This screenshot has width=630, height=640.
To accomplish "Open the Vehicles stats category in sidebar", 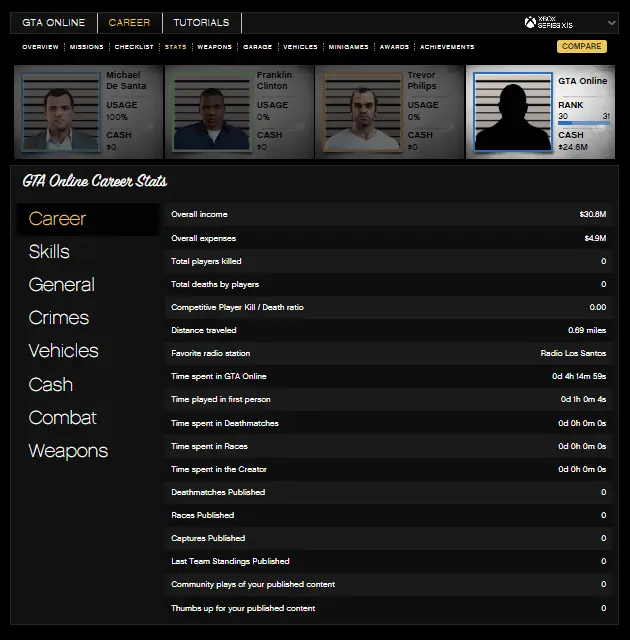I will [63, 351].
